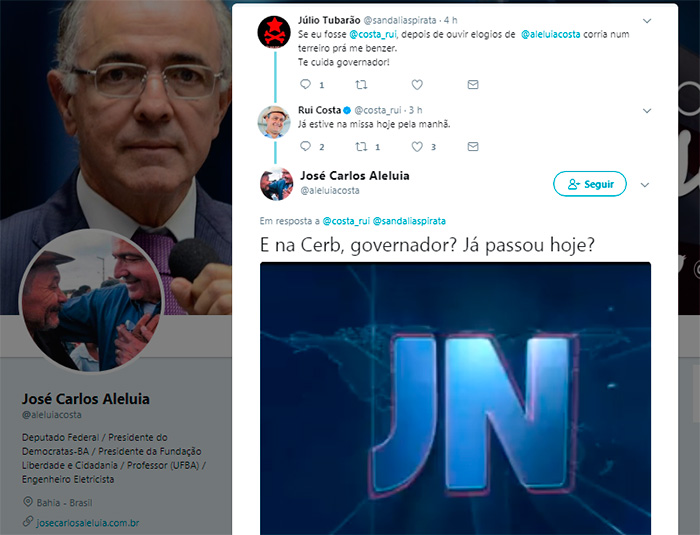Visit josecarlosaleluia.com.br website link
The image size is (700, 535).
point(88,523)
